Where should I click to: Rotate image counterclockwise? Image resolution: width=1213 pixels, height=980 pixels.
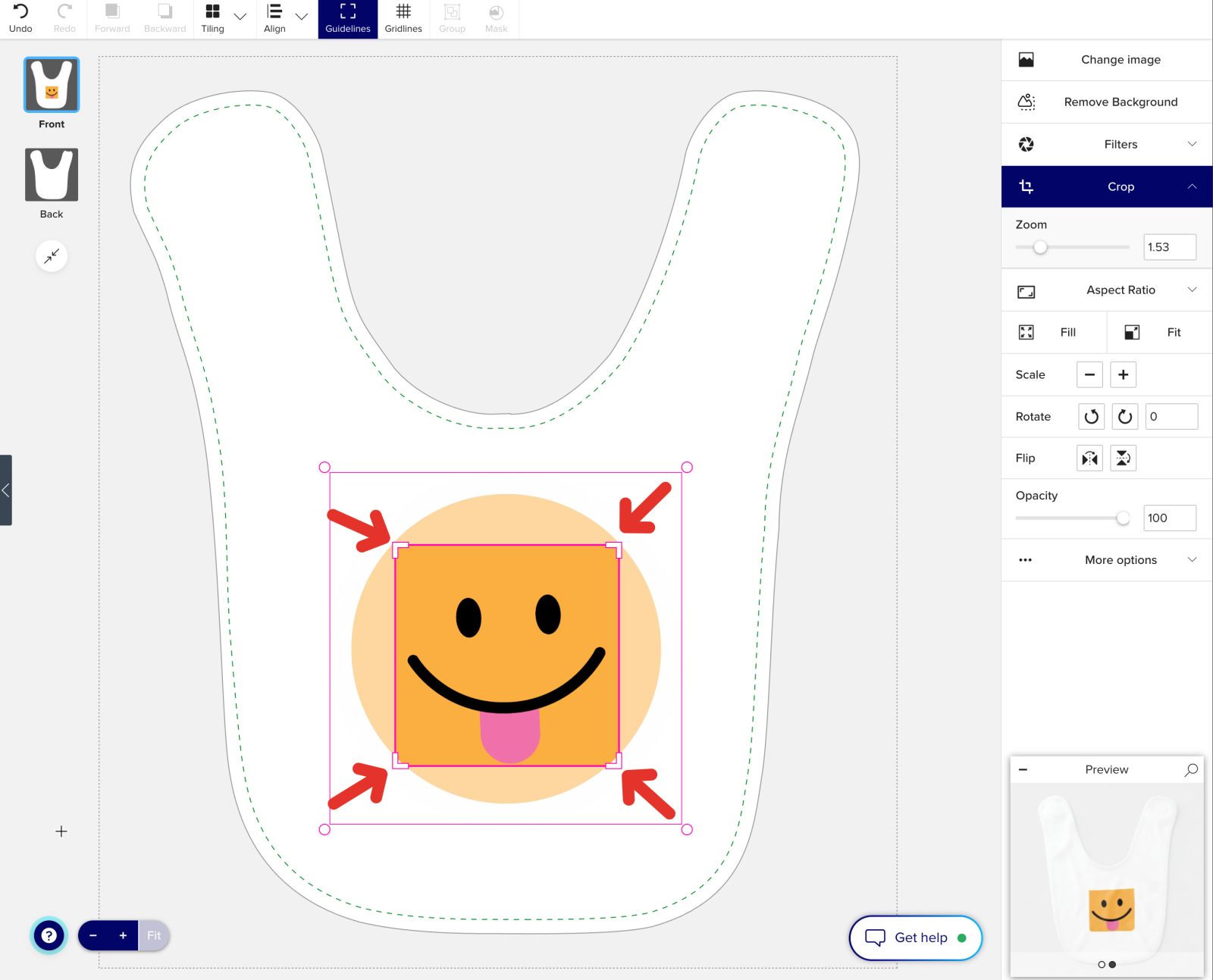point(1091,416)
